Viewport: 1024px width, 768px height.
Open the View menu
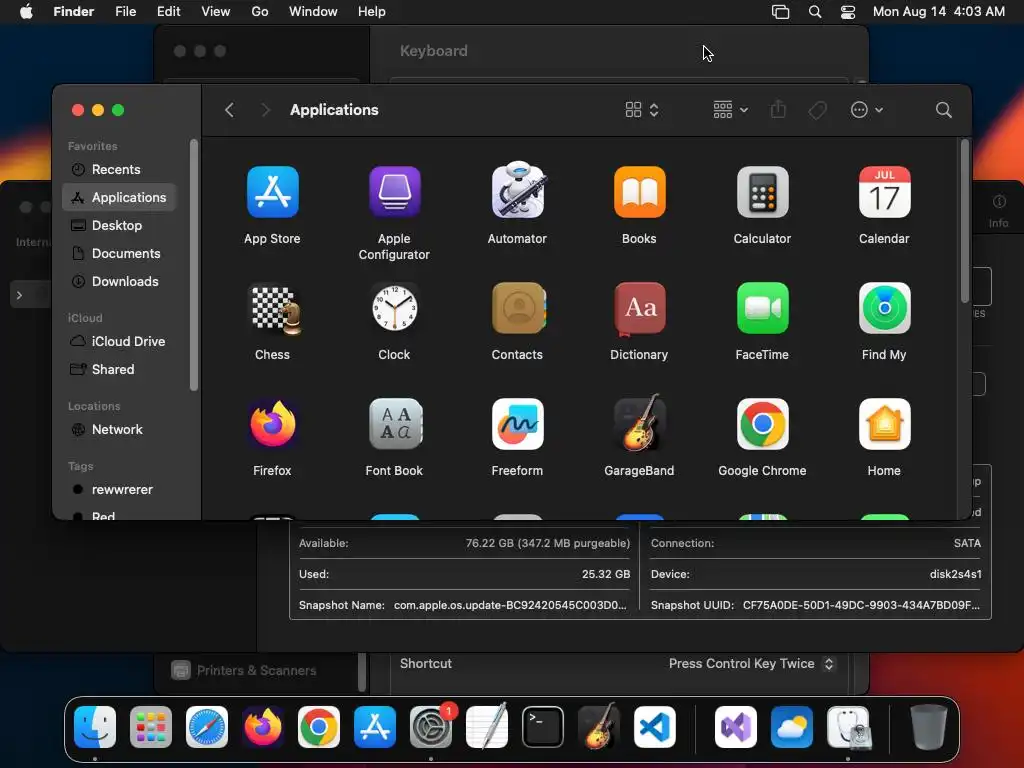[x=216, y=12]
